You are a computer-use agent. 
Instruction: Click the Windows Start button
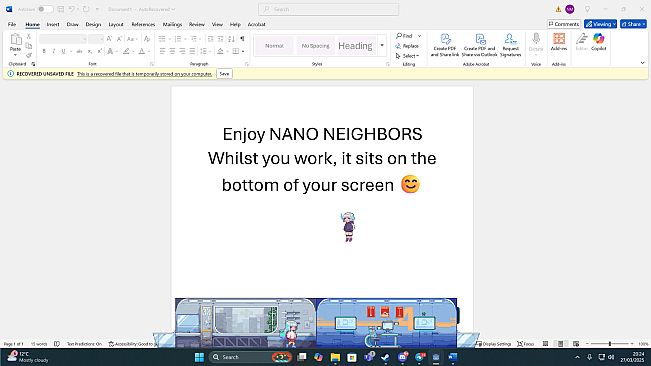(199, 357)
